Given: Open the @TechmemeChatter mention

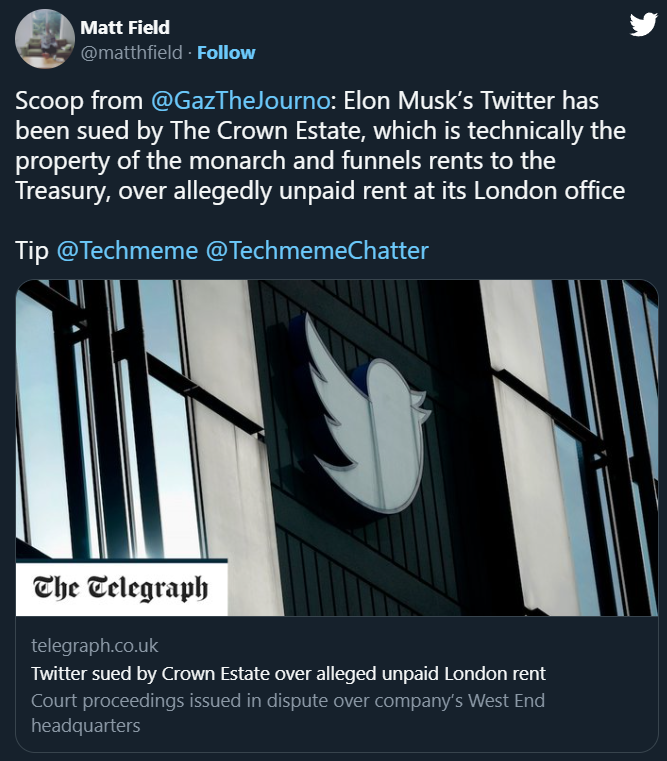Looking at the screenshot, I should (x=317, y=249).
